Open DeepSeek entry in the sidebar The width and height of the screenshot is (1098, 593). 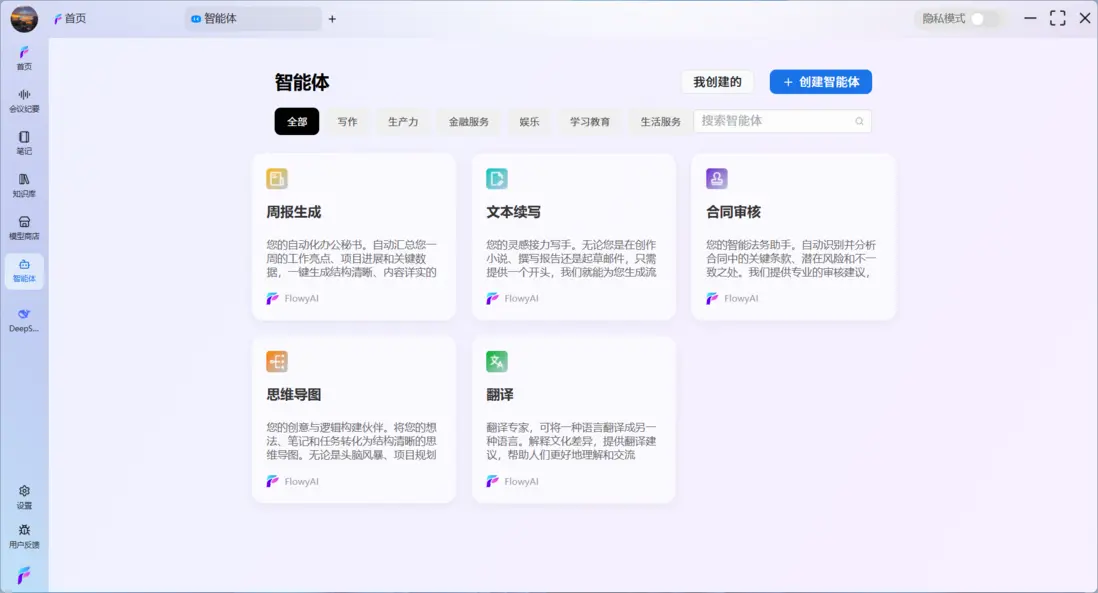(24, 320)
